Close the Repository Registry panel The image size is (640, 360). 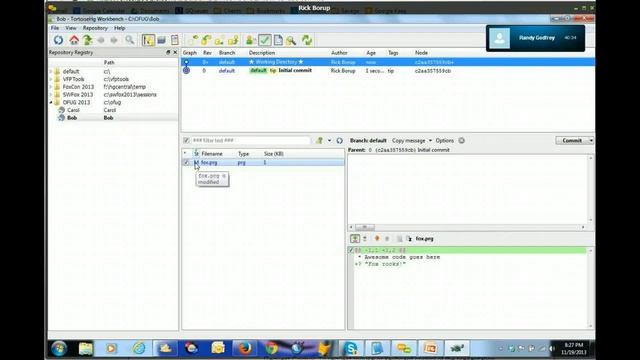[x=175, y=52]
